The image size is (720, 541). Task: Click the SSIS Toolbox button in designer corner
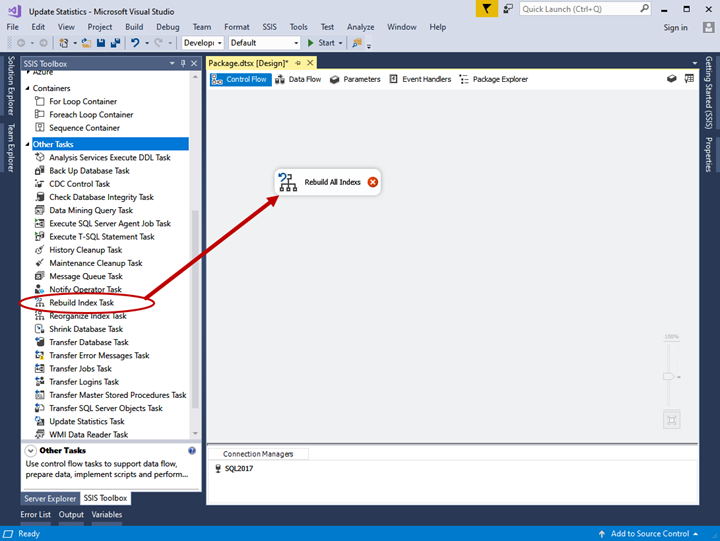[x=671, y=79]
